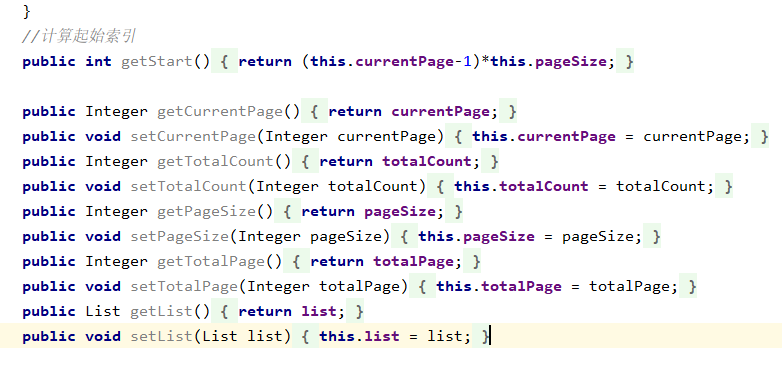The height and width of the screenshot is (372, 782).
Task: Click the number 1 in getStart expression
Action: (x=467, y=61)
